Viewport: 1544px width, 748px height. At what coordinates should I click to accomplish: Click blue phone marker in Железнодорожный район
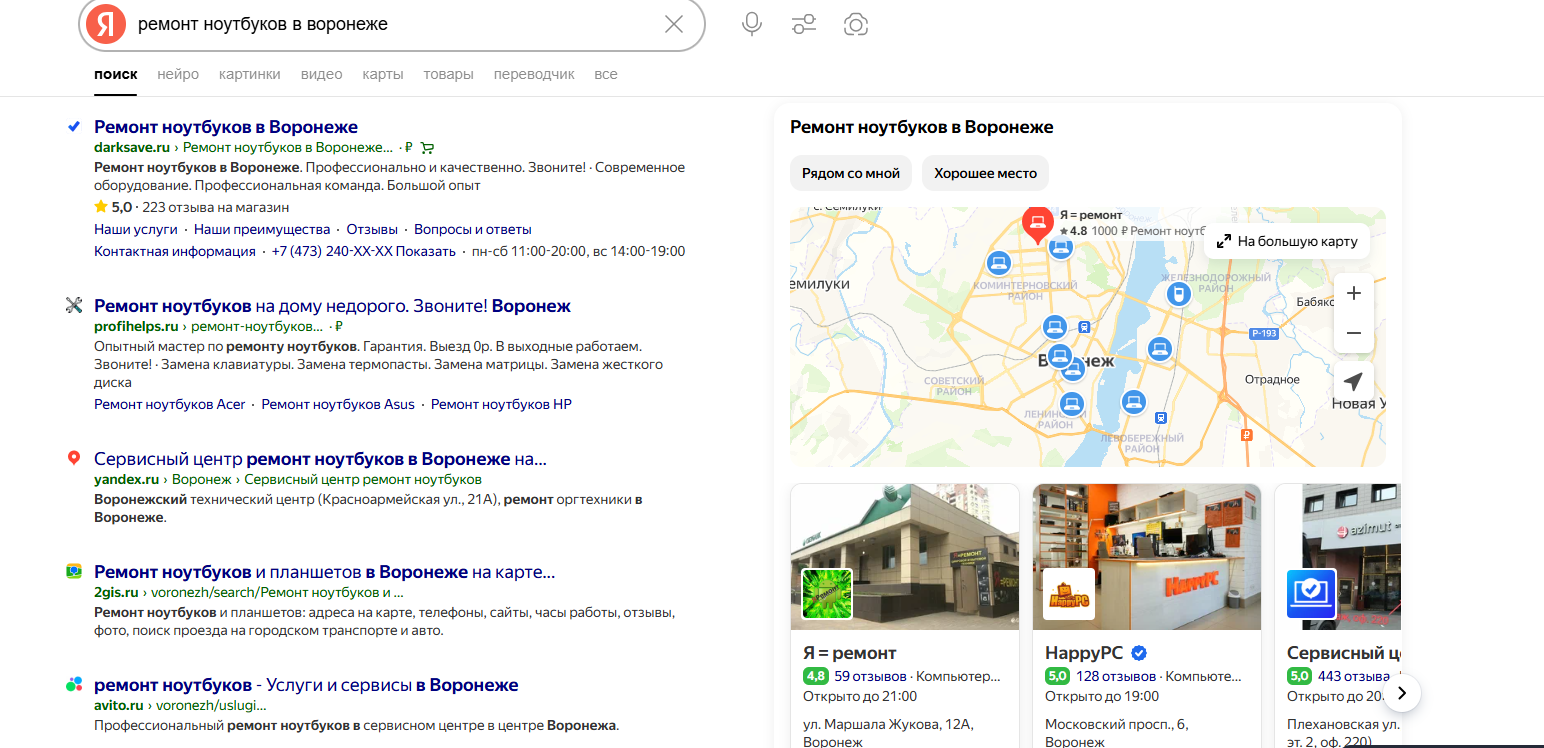(x=1180, y=294)
